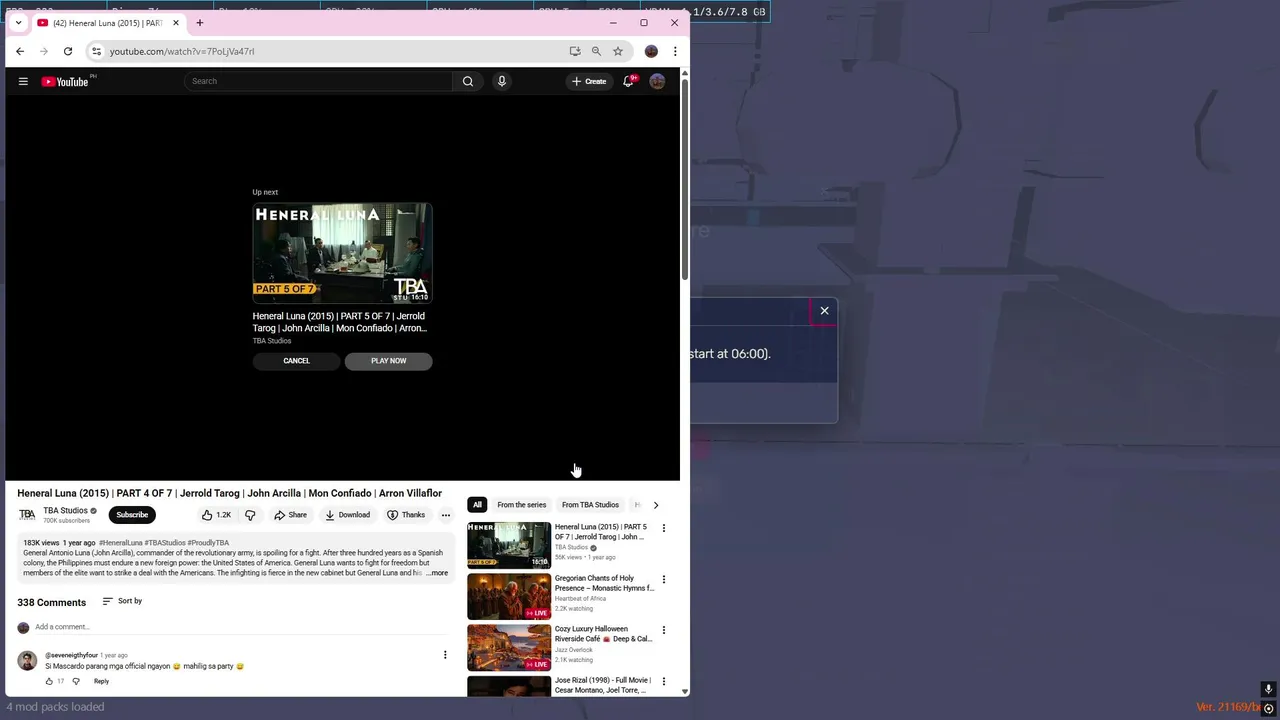Open YouTube notifications bell
Screen dimensions: 1280x720
[x=628, y=81]
